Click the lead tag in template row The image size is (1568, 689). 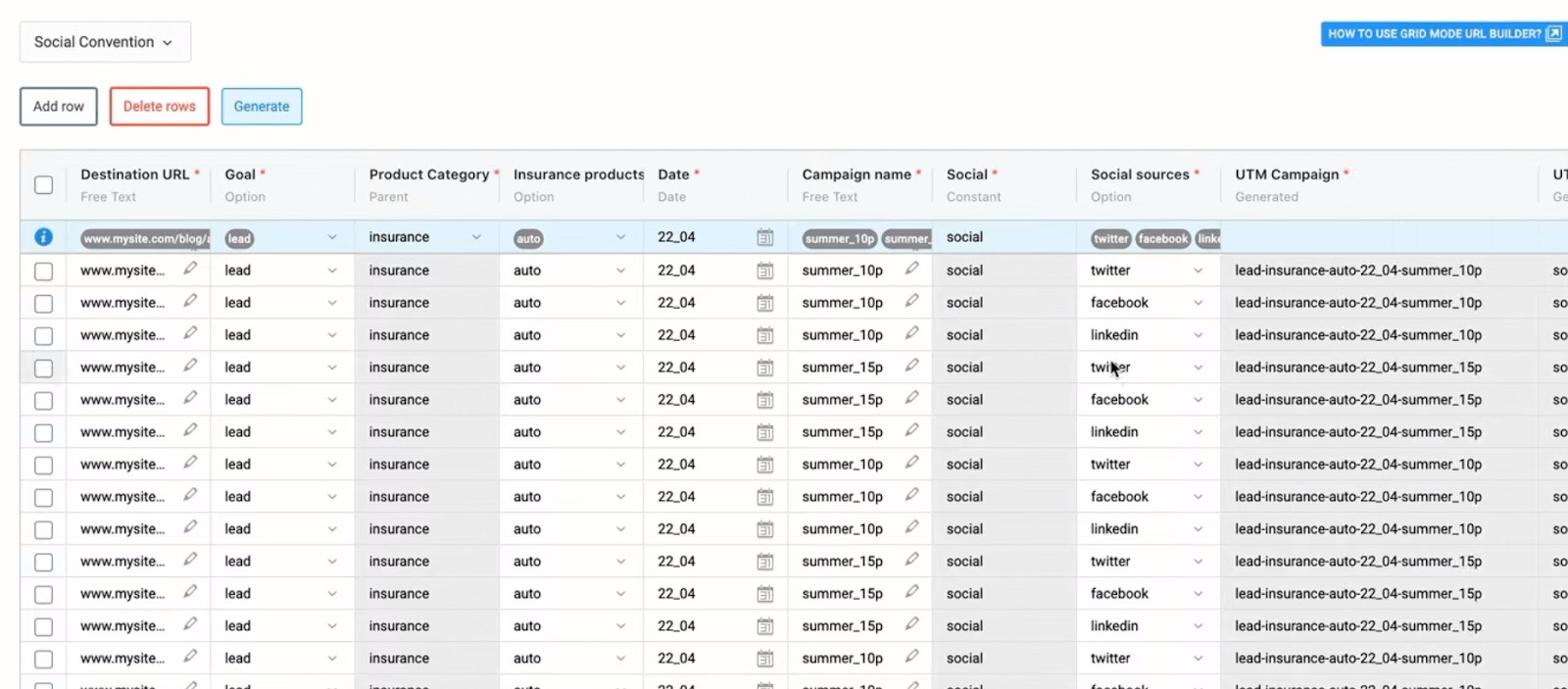click(239, 238)
